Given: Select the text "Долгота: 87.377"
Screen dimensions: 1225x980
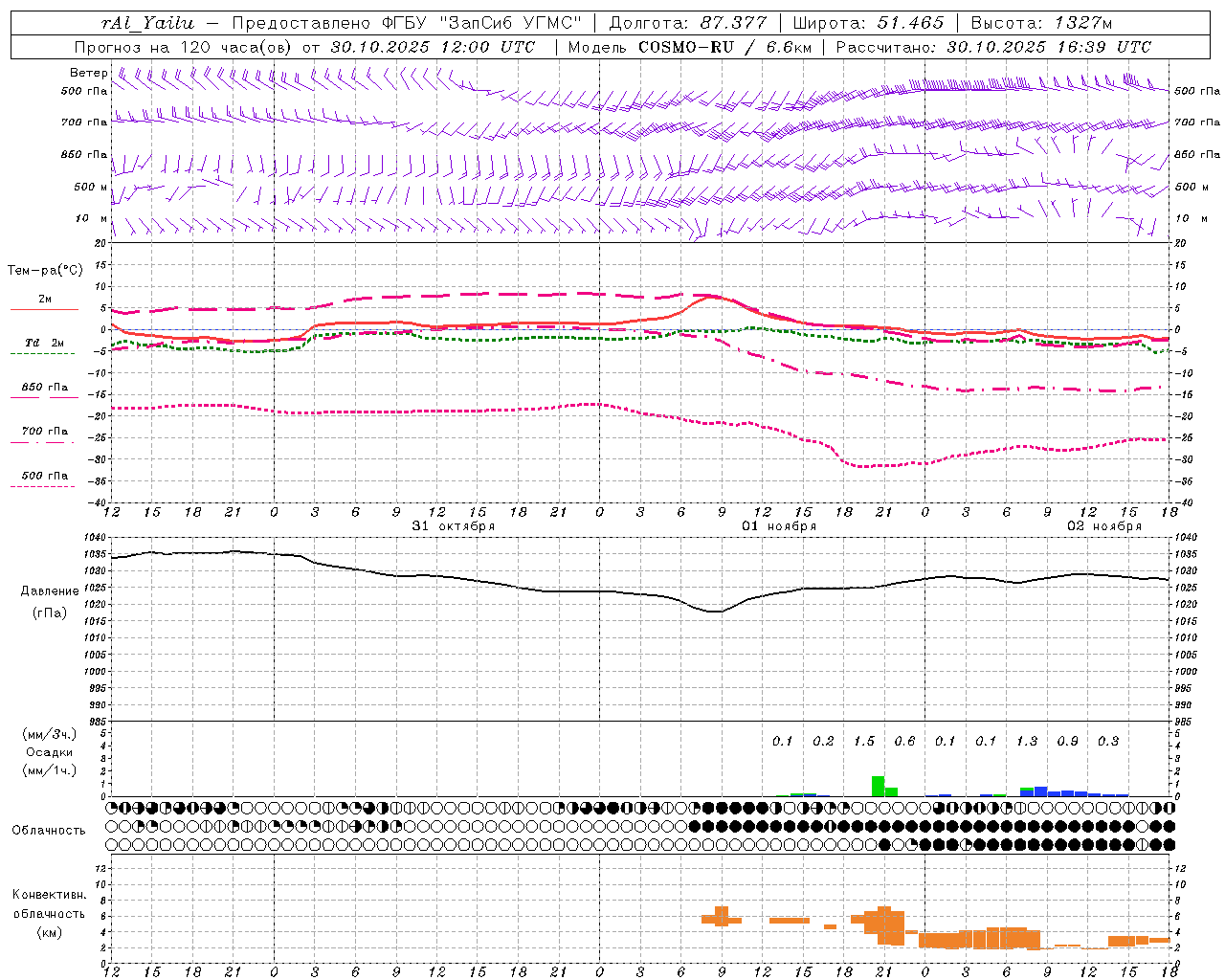Looking at the screenshot, I should pyautogui.click(x=686, y=23).
